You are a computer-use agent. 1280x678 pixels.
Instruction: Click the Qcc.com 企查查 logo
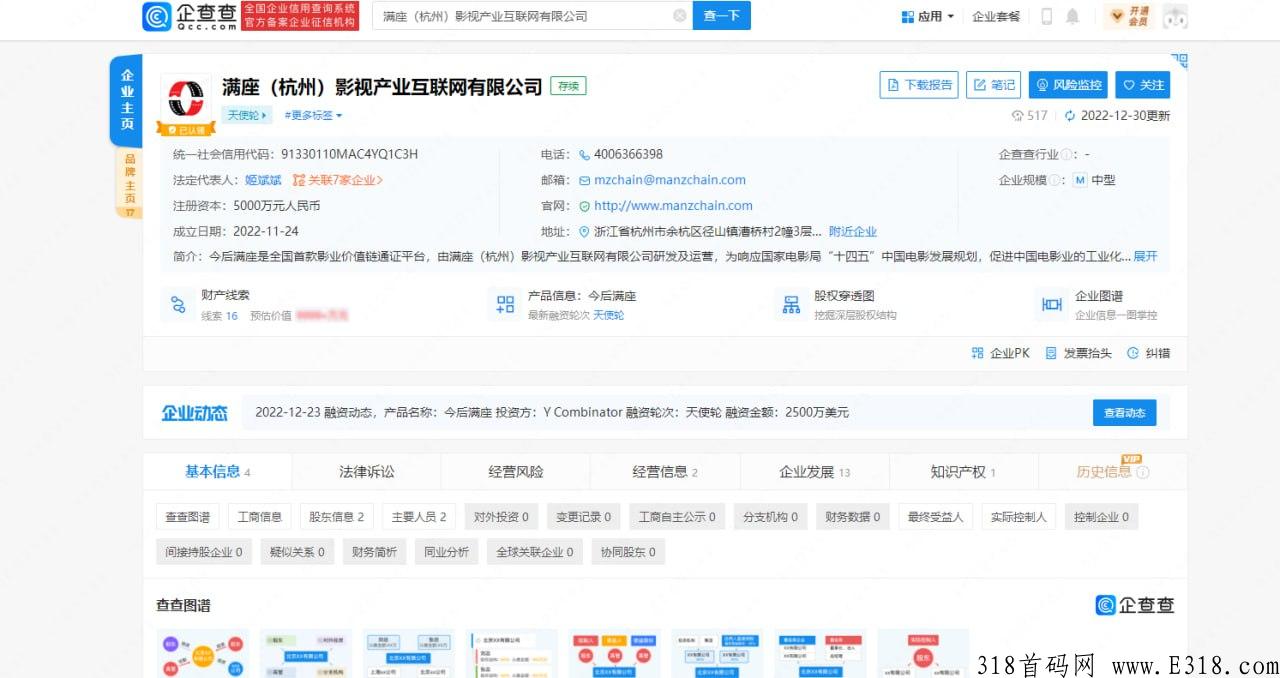[190, 16]
